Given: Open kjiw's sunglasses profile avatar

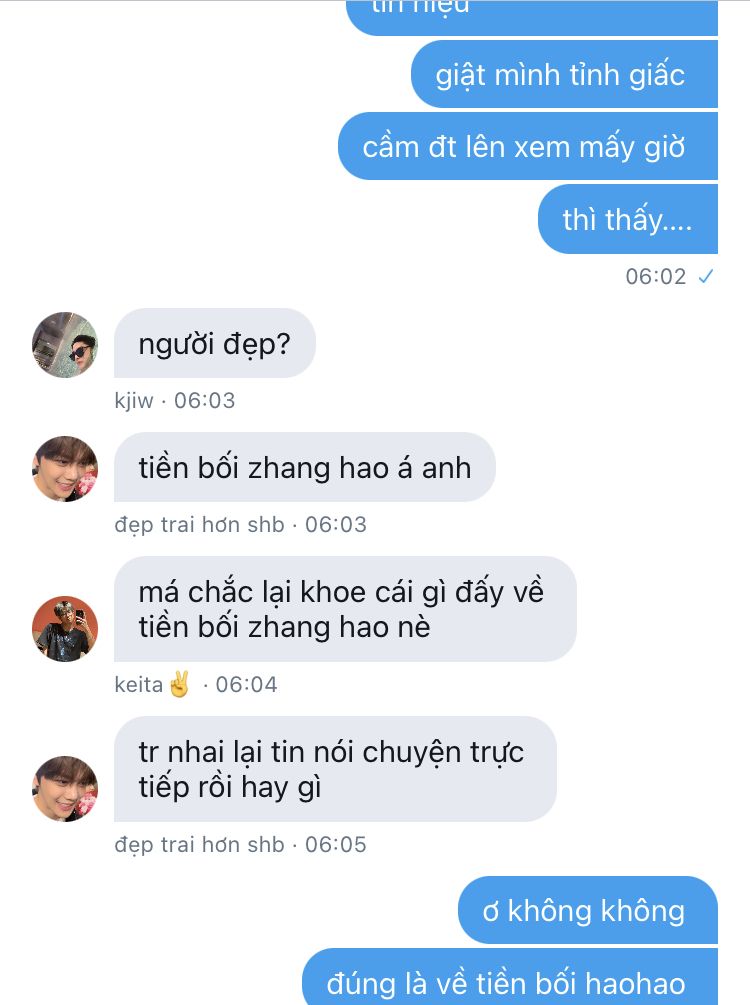Looking at the screenshot, I should (x=65, y=345).
